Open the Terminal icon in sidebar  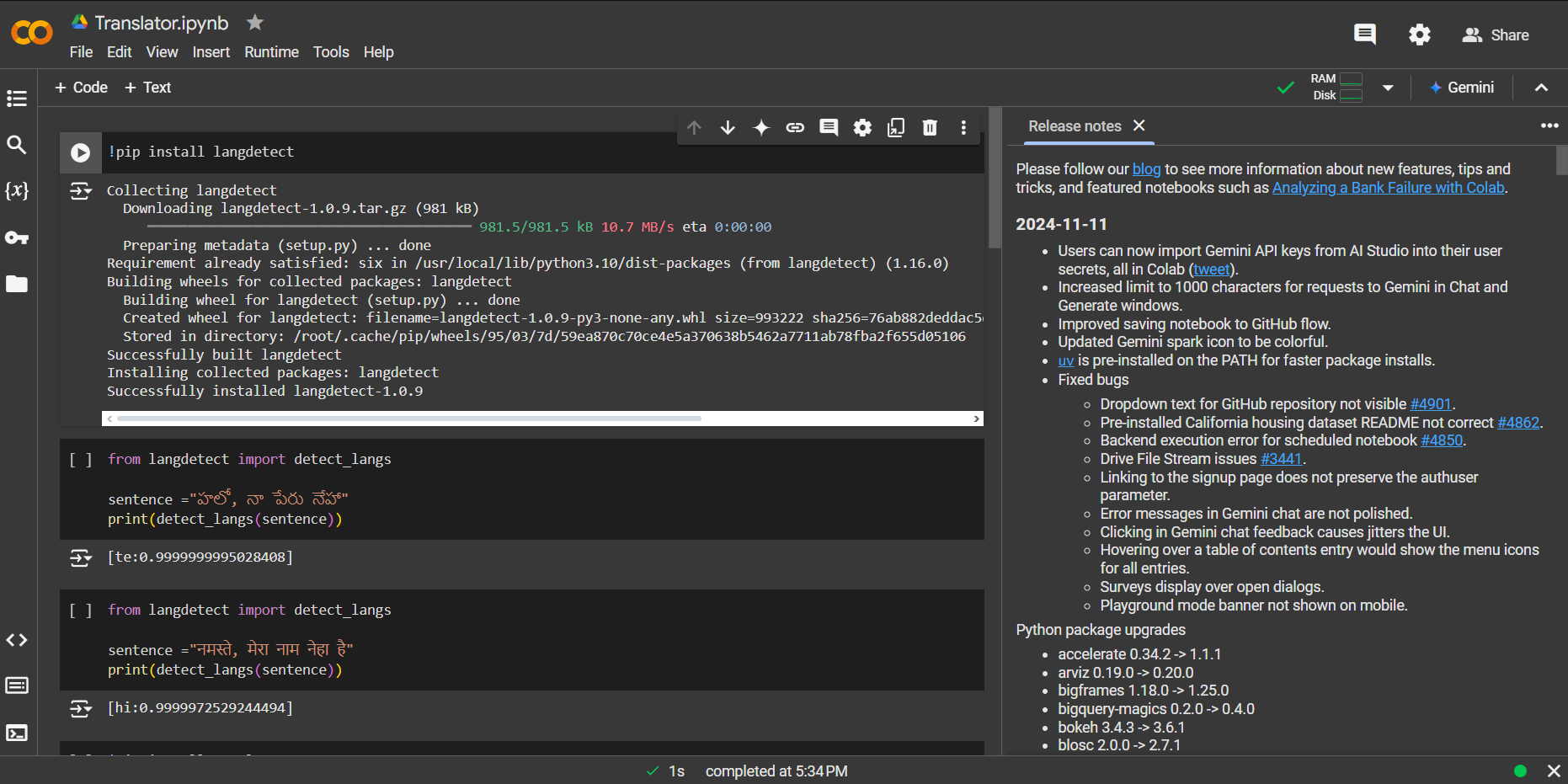17,733
